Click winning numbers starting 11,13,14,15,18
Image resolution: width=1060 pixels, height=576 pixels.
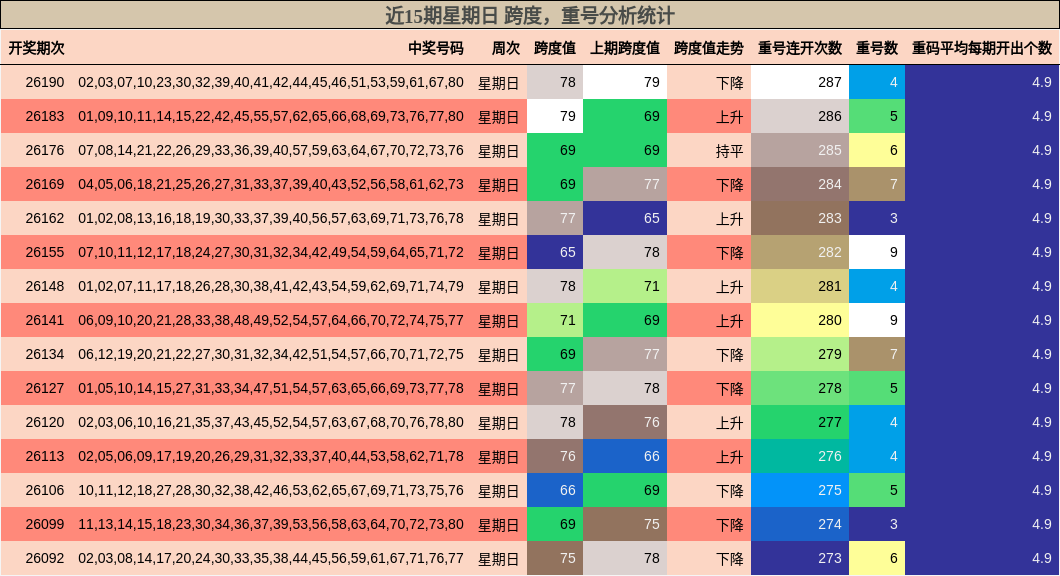271,524
